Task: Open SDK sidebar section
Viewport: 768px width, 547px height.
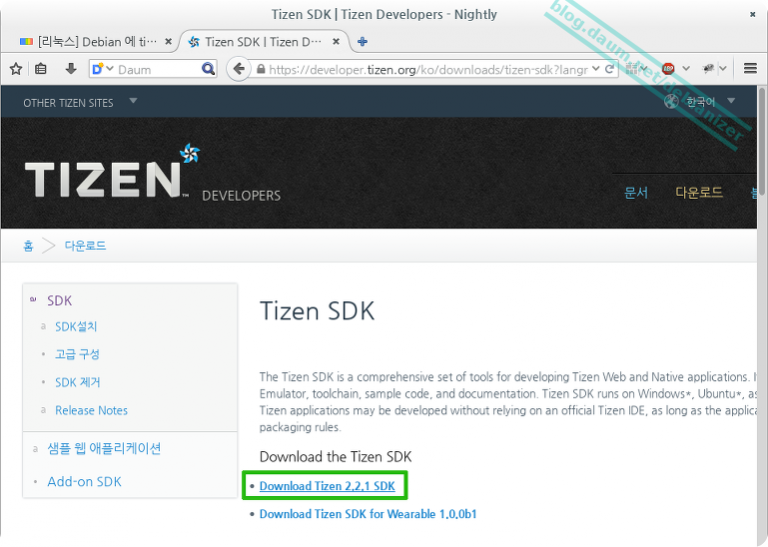Action: tap(59, 300)
